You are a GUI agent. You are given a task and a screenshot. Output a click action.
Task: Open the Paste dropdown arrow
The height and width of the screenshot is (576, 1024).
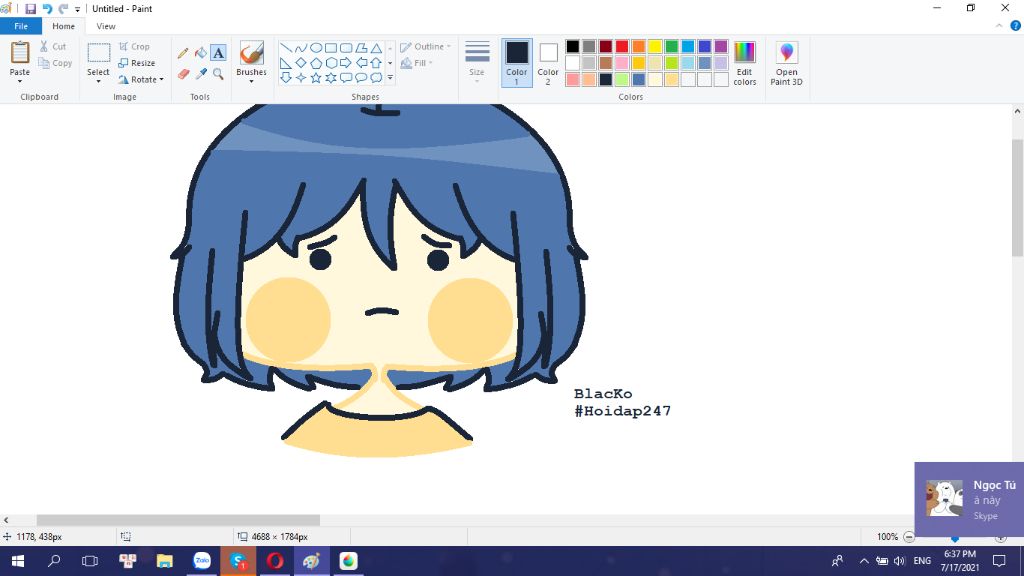20,80
